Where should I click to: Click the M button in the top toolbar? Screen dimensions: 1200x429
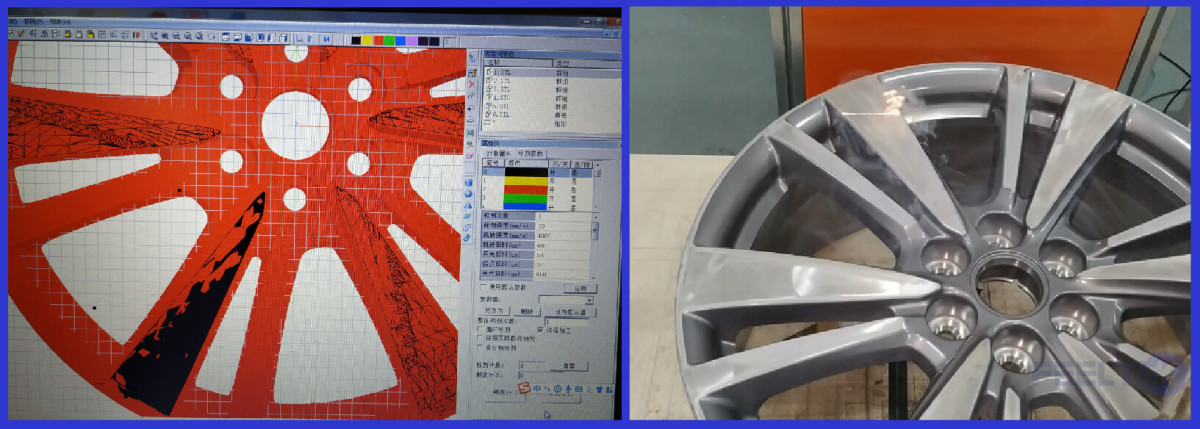(327, 39)
